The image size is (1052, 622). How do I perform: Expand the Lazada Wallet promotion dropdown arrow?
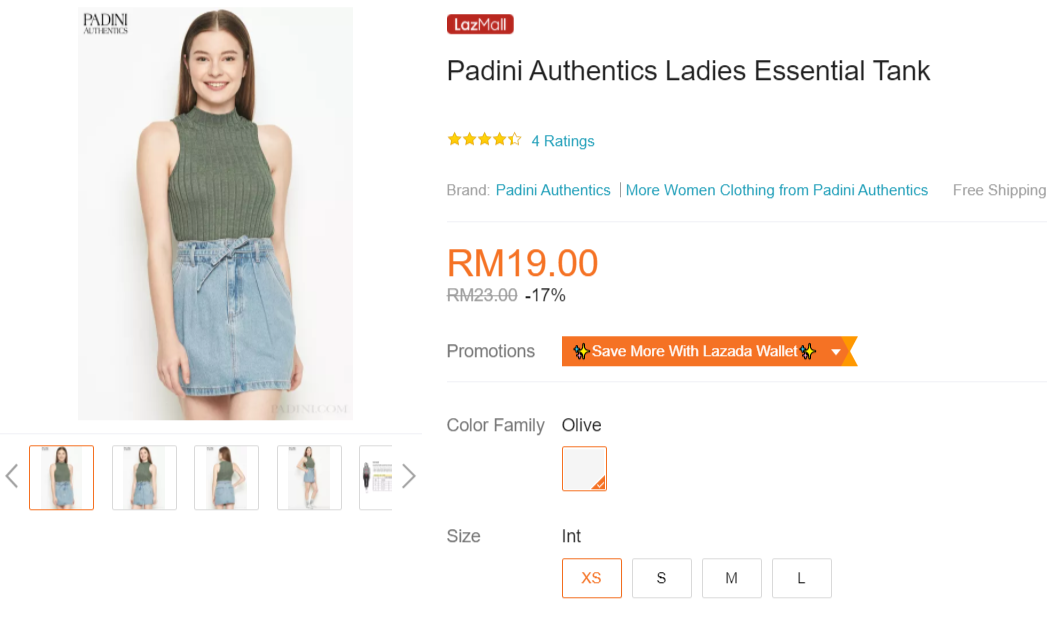(836, 352)
